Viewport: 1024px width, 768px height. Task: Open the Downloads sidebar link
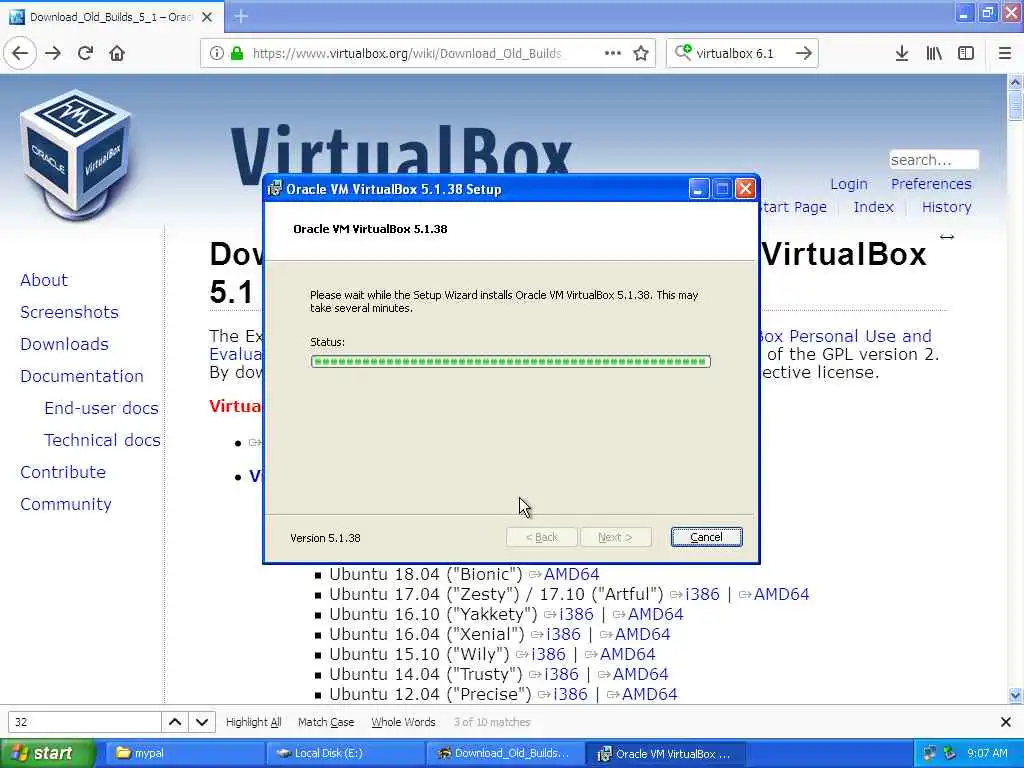pyautogui.click(x=64, y=344)
